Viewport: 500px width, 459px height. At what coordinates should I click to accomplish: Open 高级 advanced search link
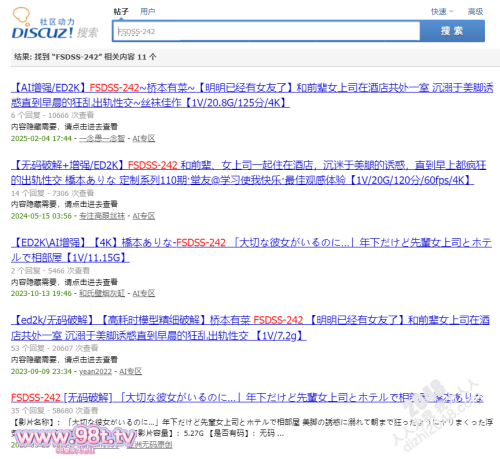(x=475, y=12)
